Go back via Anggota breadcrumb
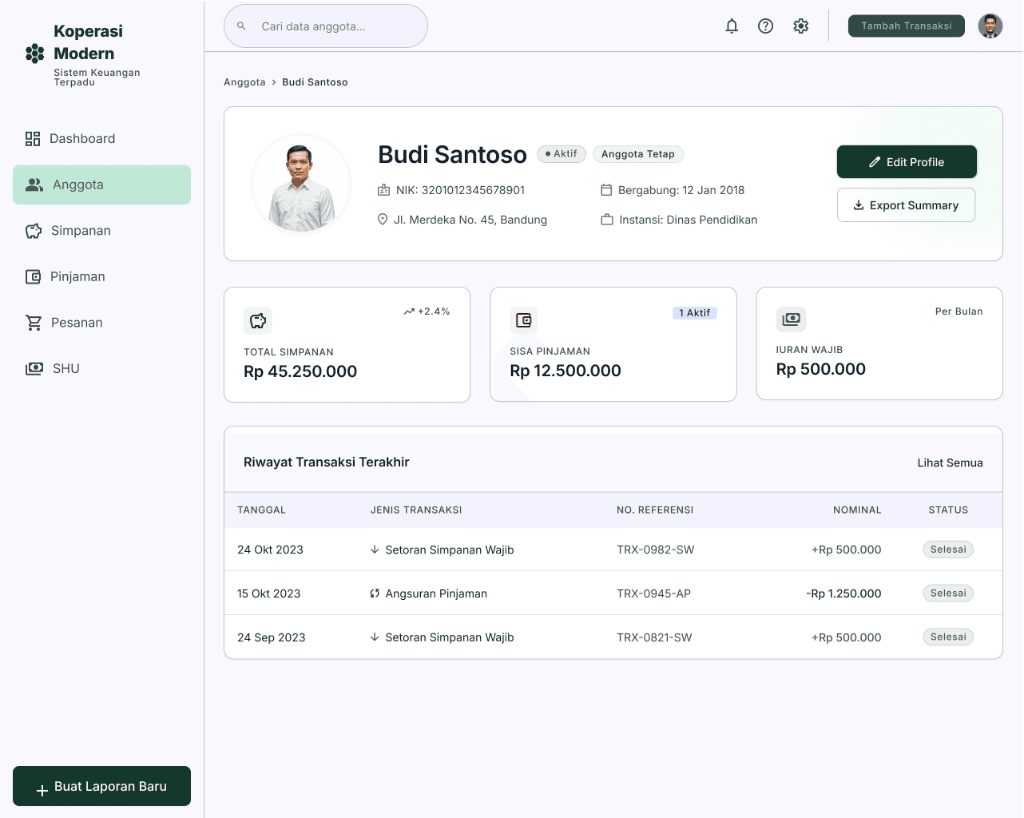1024x818 pixels. [244, 82]
